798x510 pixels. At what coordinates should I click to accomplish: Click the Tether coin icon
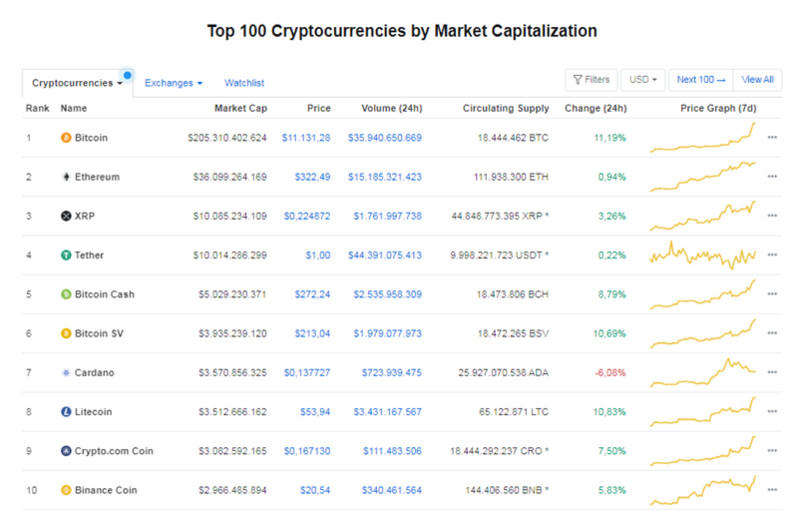pos(66,255)
